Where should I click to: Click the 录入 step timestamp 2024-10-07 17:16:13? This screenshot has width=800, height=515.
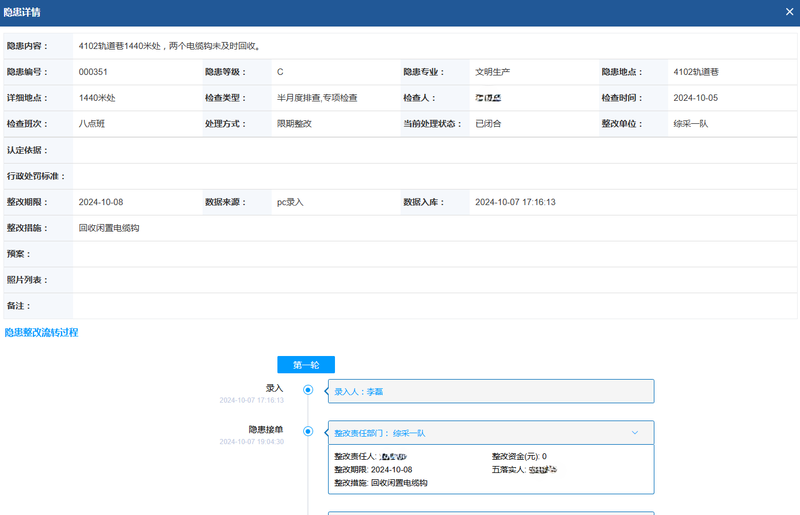(x=252, y=400)
